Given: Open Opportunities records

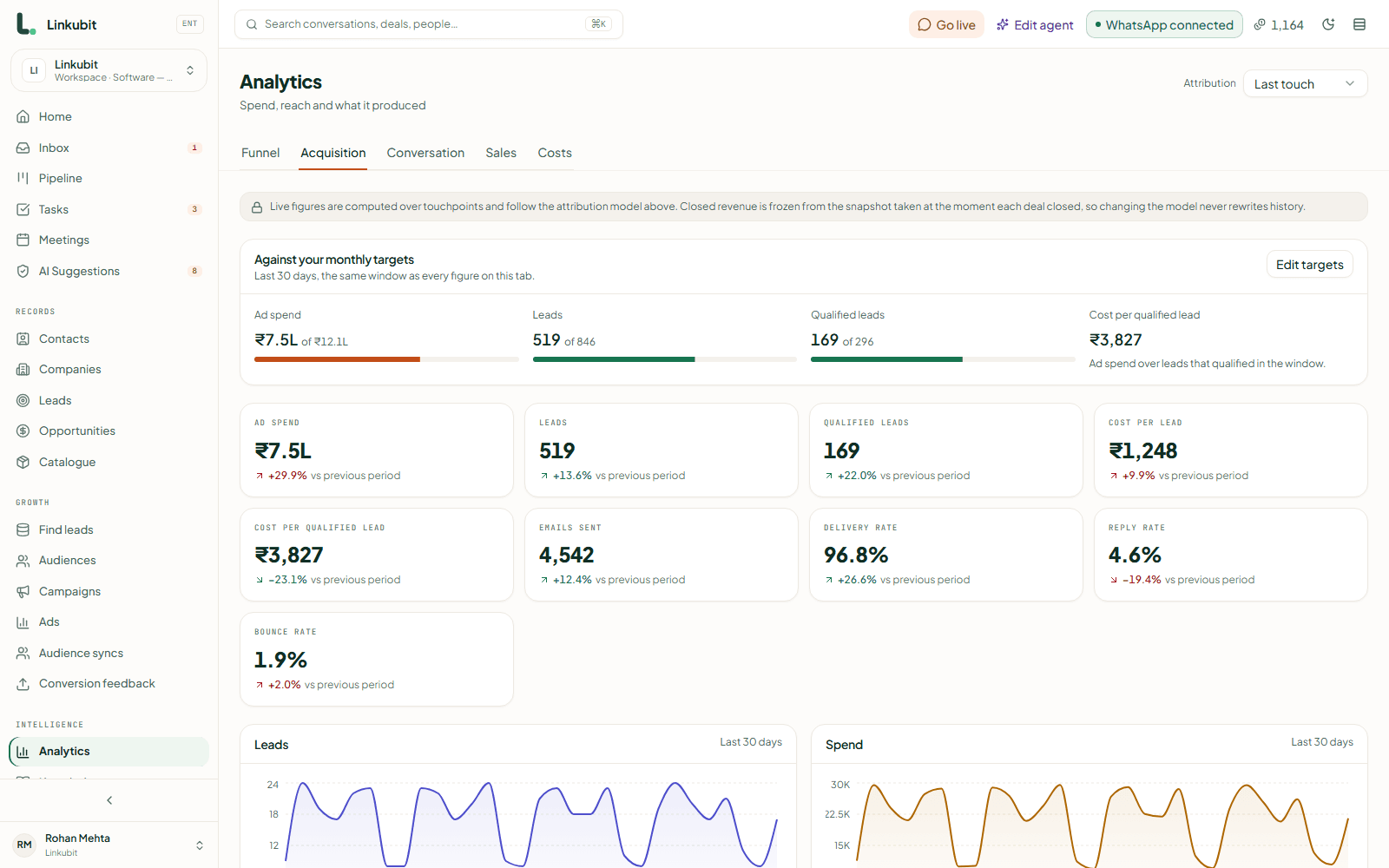Looking at the screenshot, I should (x=109, y=431).
